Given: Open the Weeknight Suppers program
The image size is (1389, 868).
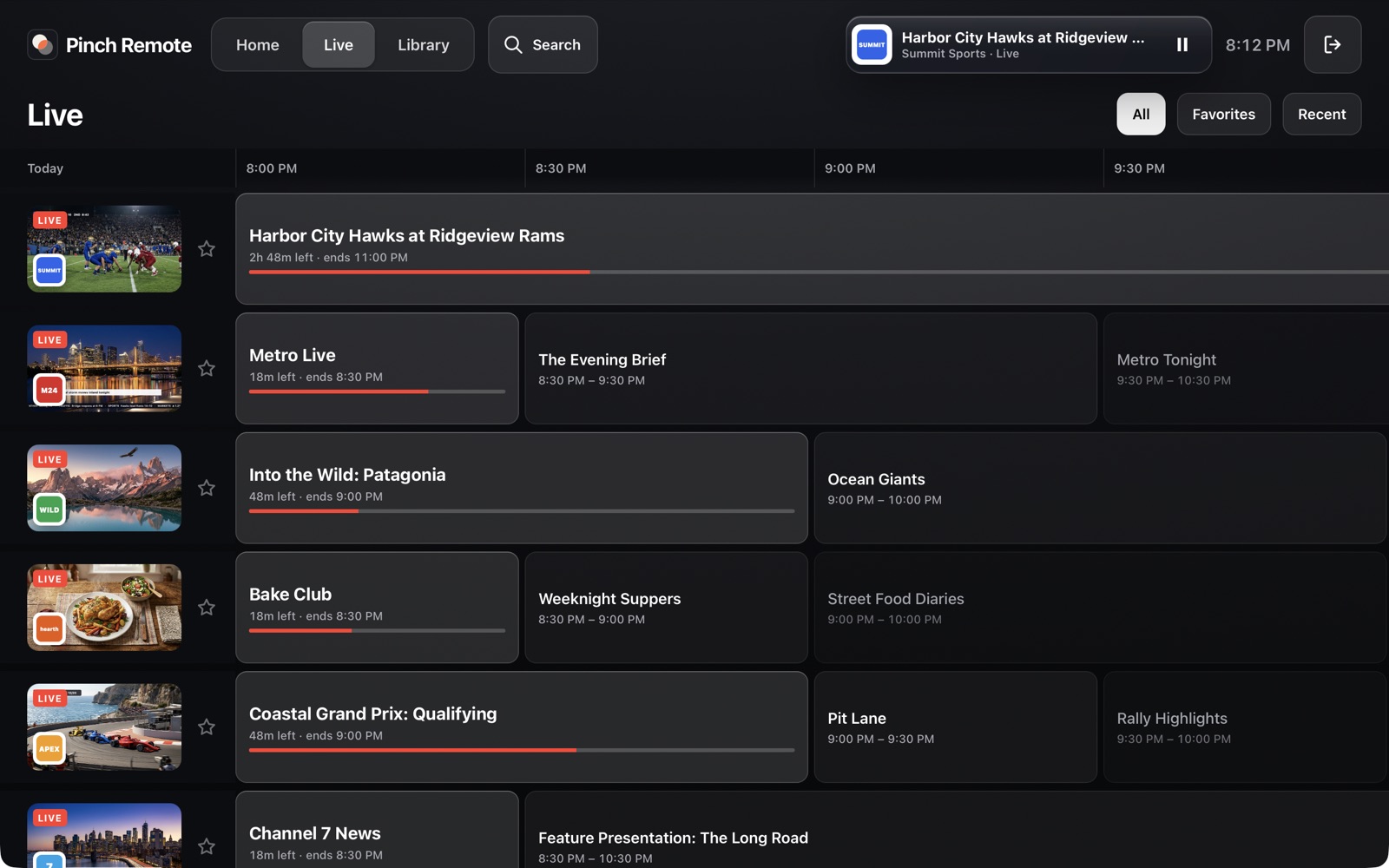Looking at the screenshot, I should point(667,608).
